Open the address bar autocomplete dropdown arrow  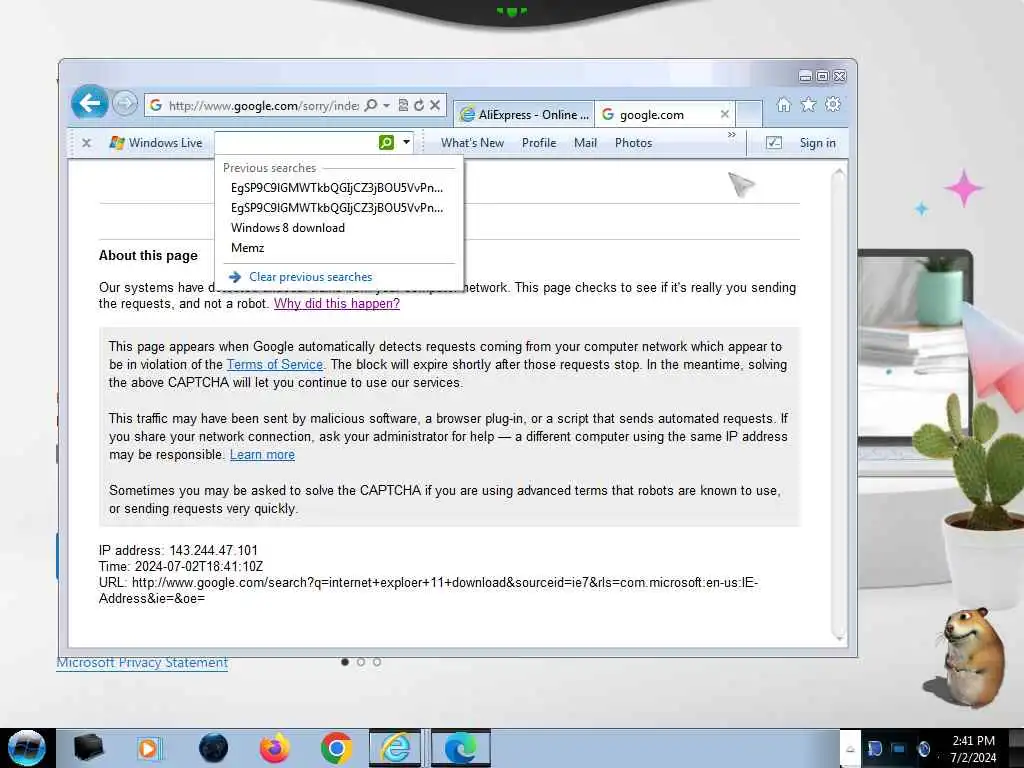[x=387, y=105]
